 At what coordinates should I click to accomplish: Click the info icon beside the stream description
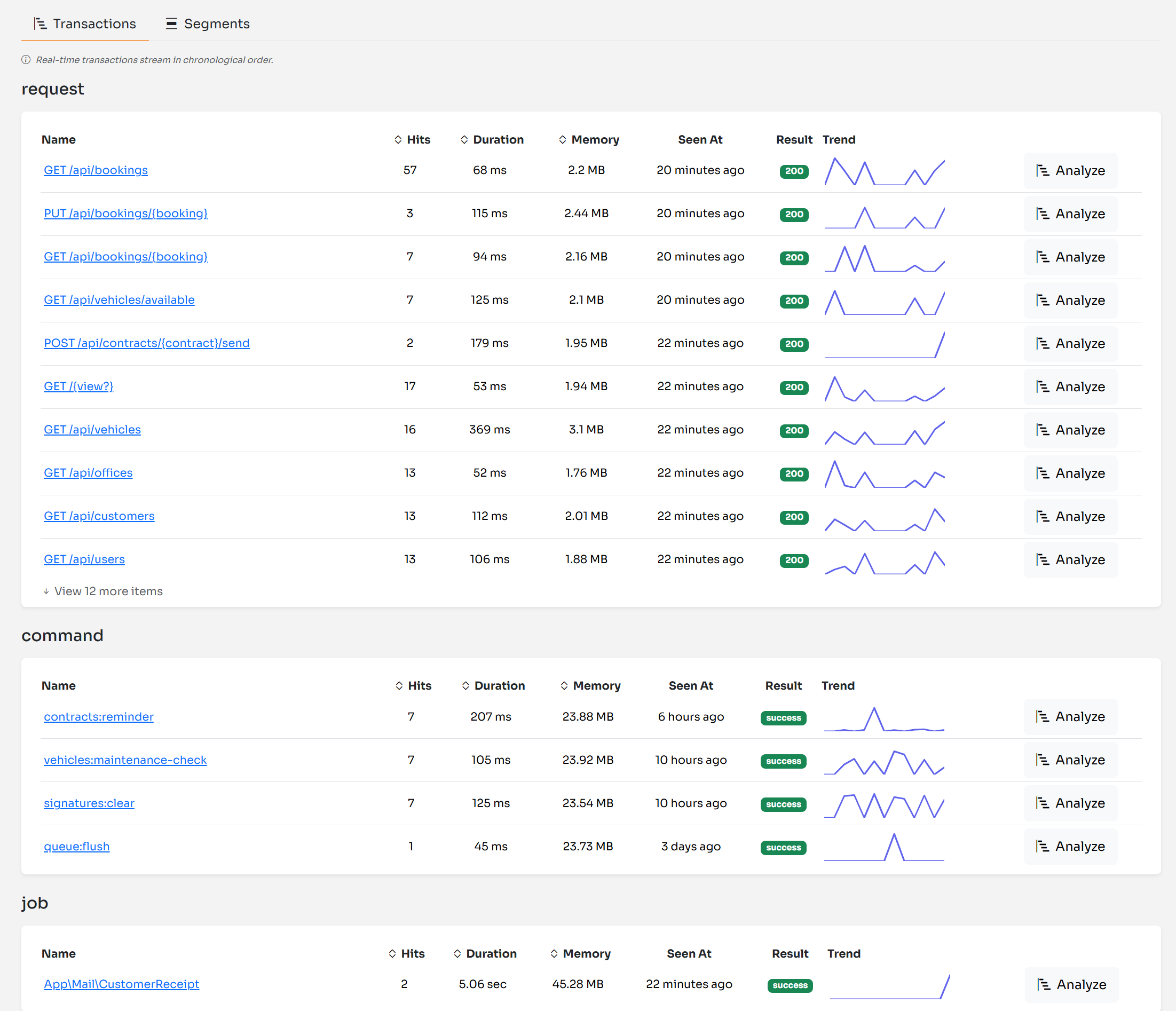[27, 59]
